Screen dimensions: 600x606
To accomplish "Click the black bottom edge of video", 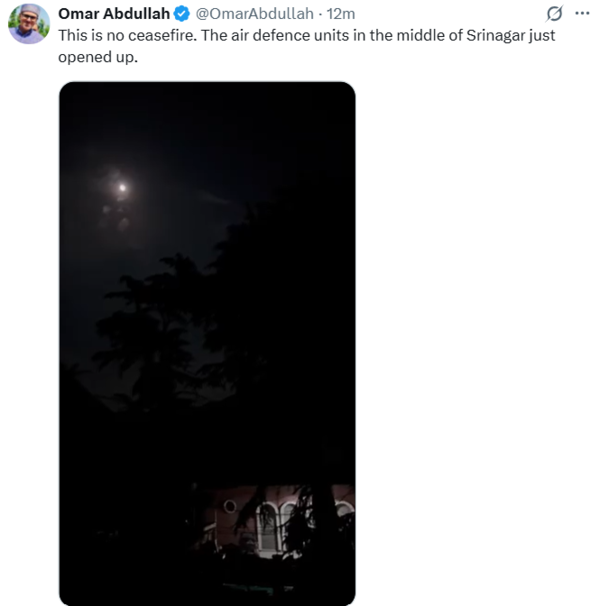I will tap(207, 597).
